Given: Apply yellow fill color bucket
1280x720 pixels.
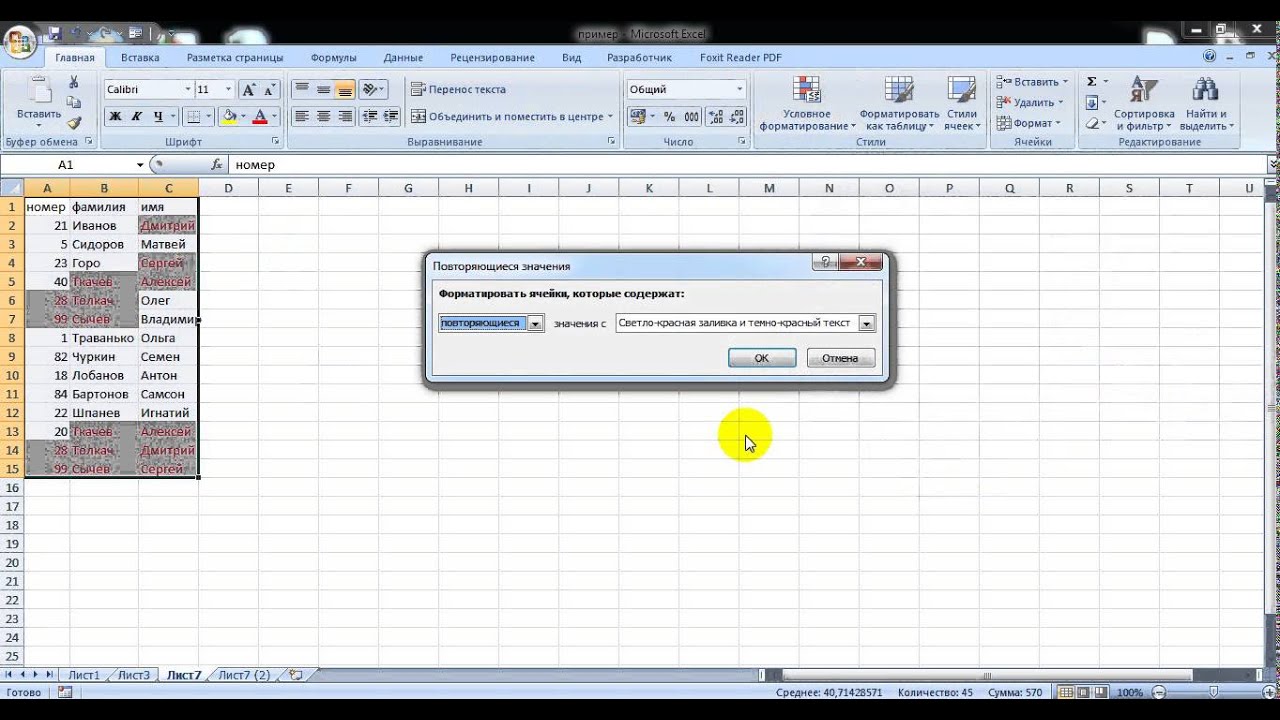Looking at the screenshot, I should (229, 117).
